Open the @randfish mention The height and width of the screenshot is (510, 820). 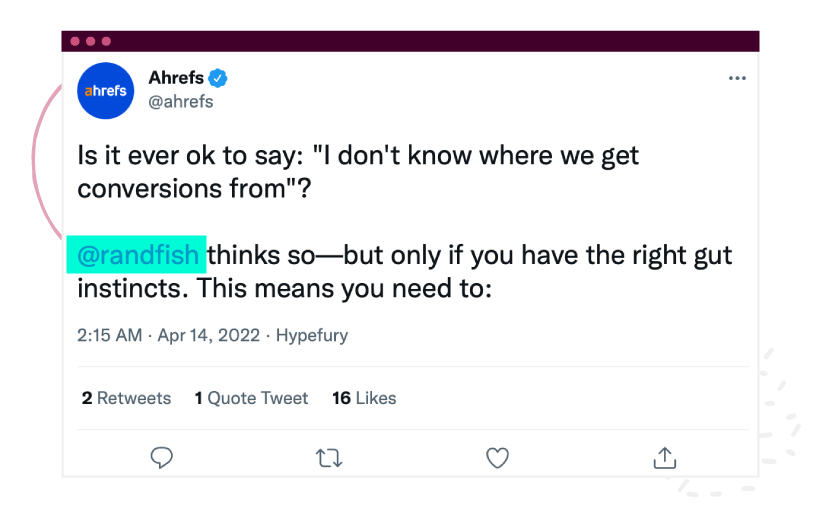tap(139, 255)
